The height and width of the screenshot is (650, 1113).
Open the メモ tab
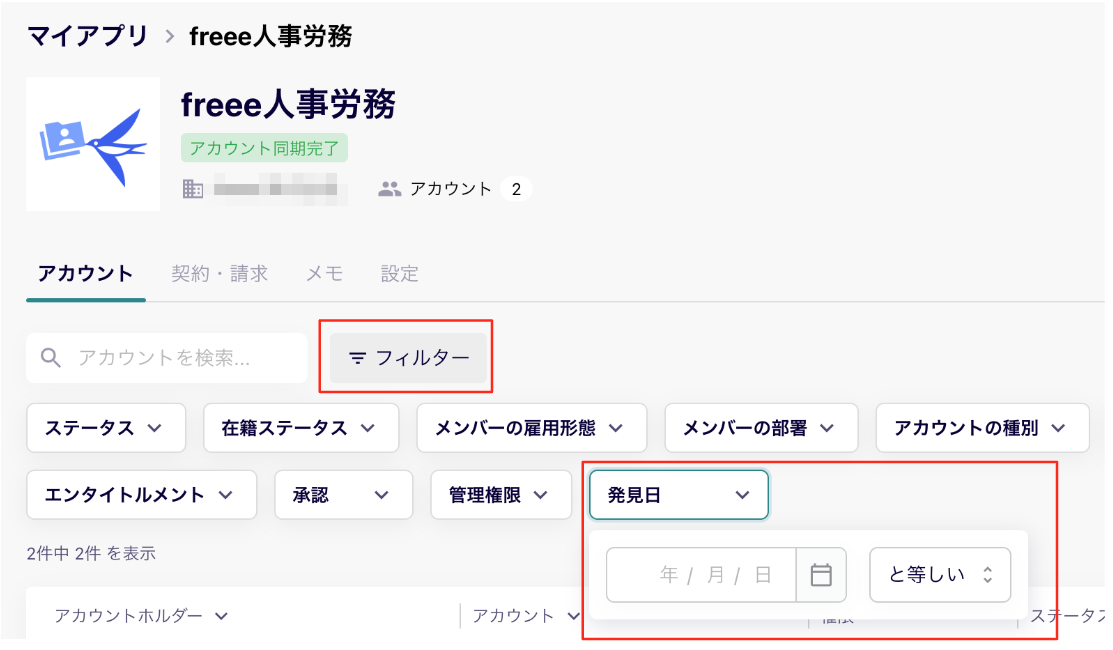(x=324, y=274)
